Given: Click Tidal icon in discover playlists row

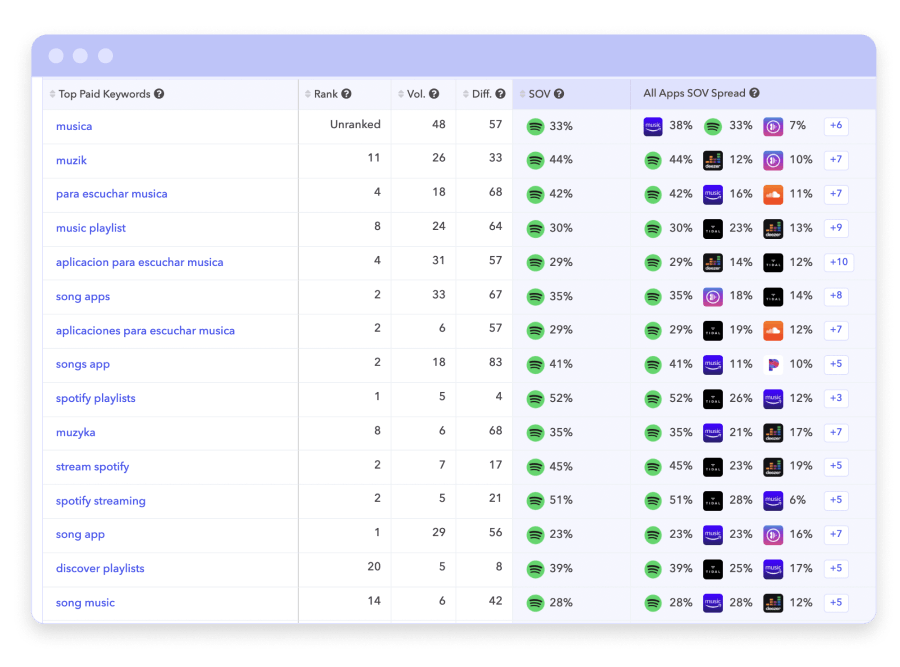Looking at the screenshot, I should (713, 568).
